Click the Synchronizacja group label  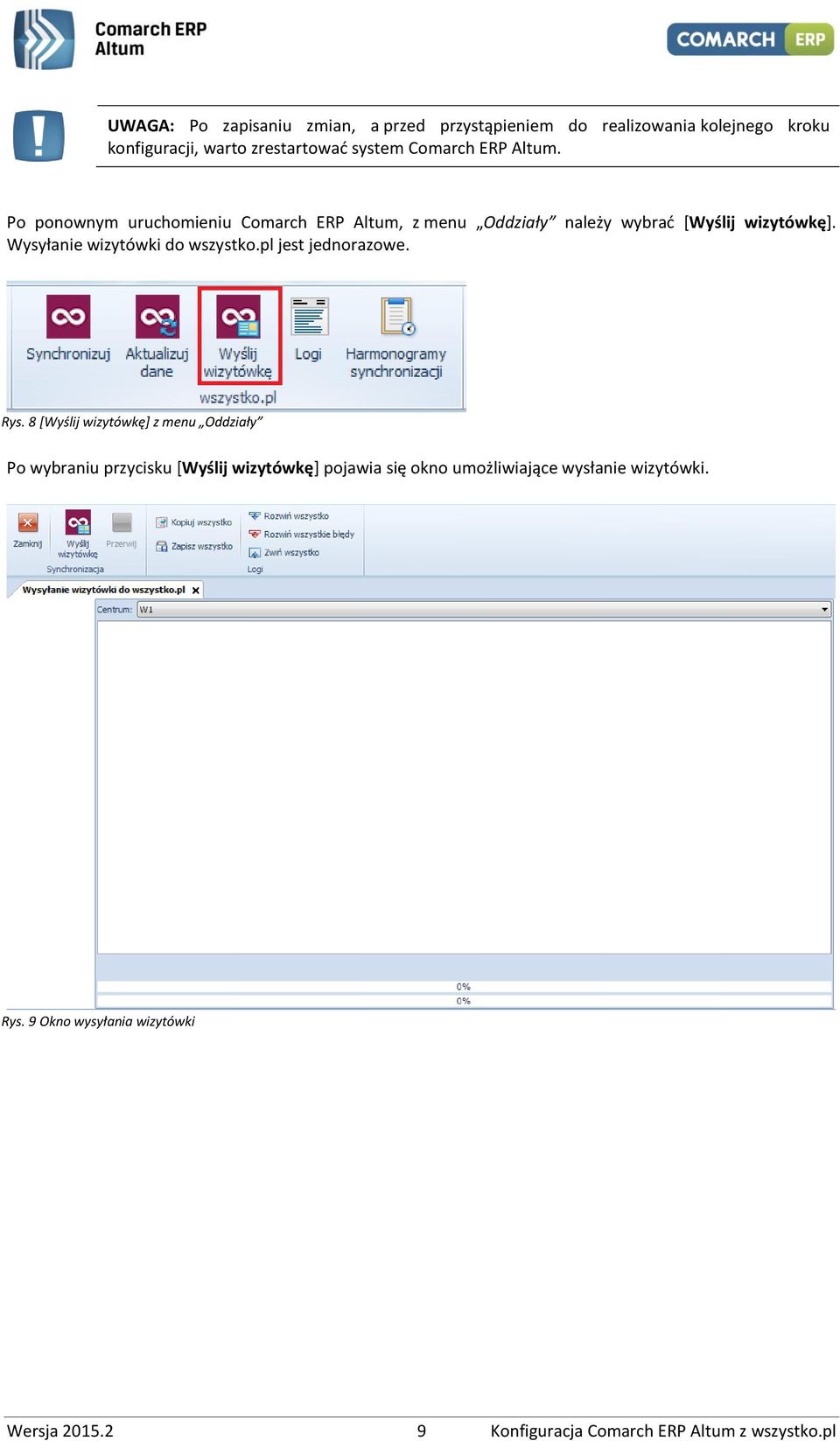(x=75, y=570)
